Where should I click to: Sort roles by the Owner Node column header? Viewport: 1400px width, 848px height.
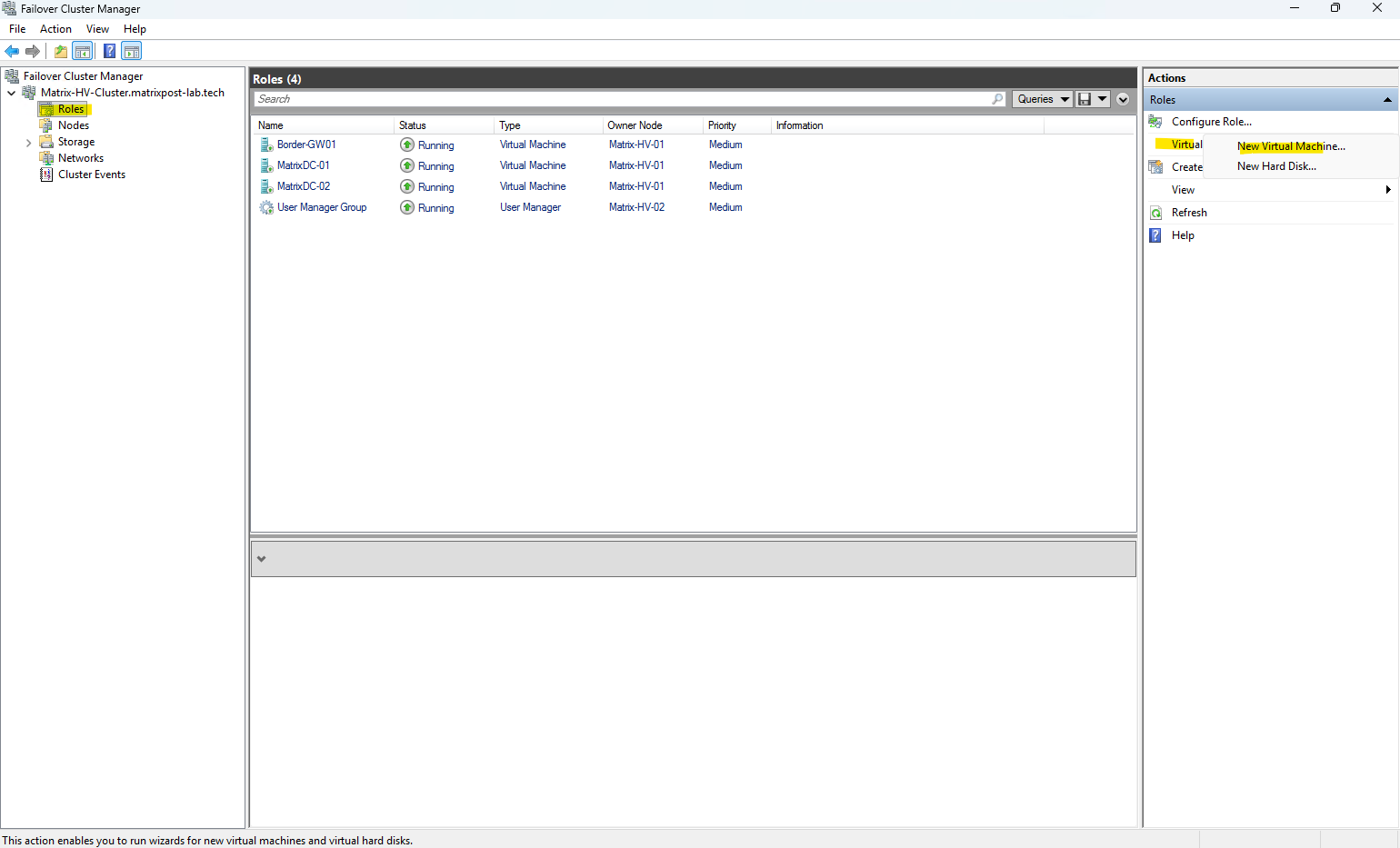(653, 125)
